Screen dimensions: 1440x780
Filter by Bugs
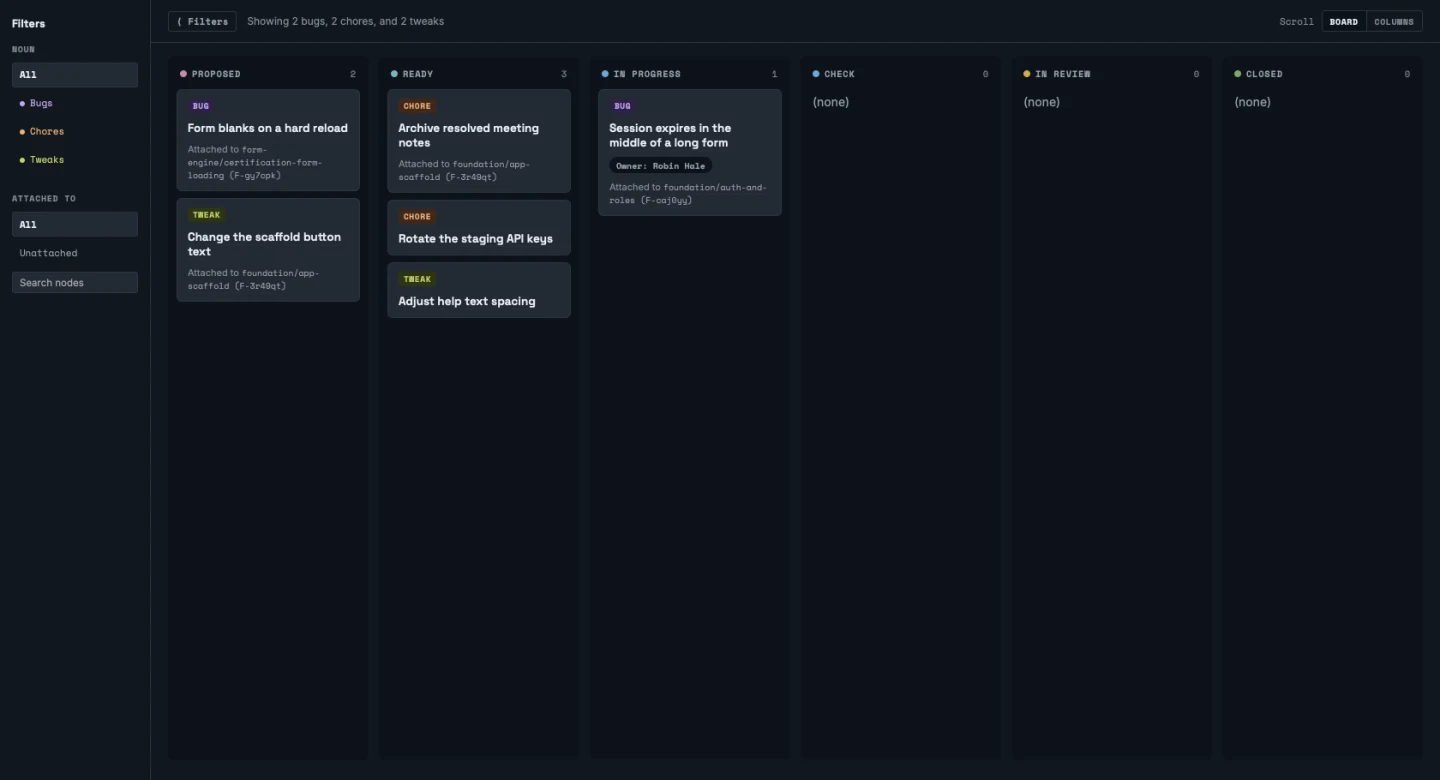(75, 103)
